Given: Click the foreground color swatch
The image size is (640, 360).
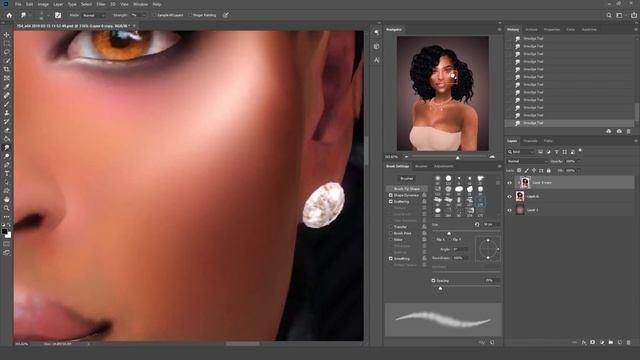Looking at the screenshot, I should tap(4, 232).
